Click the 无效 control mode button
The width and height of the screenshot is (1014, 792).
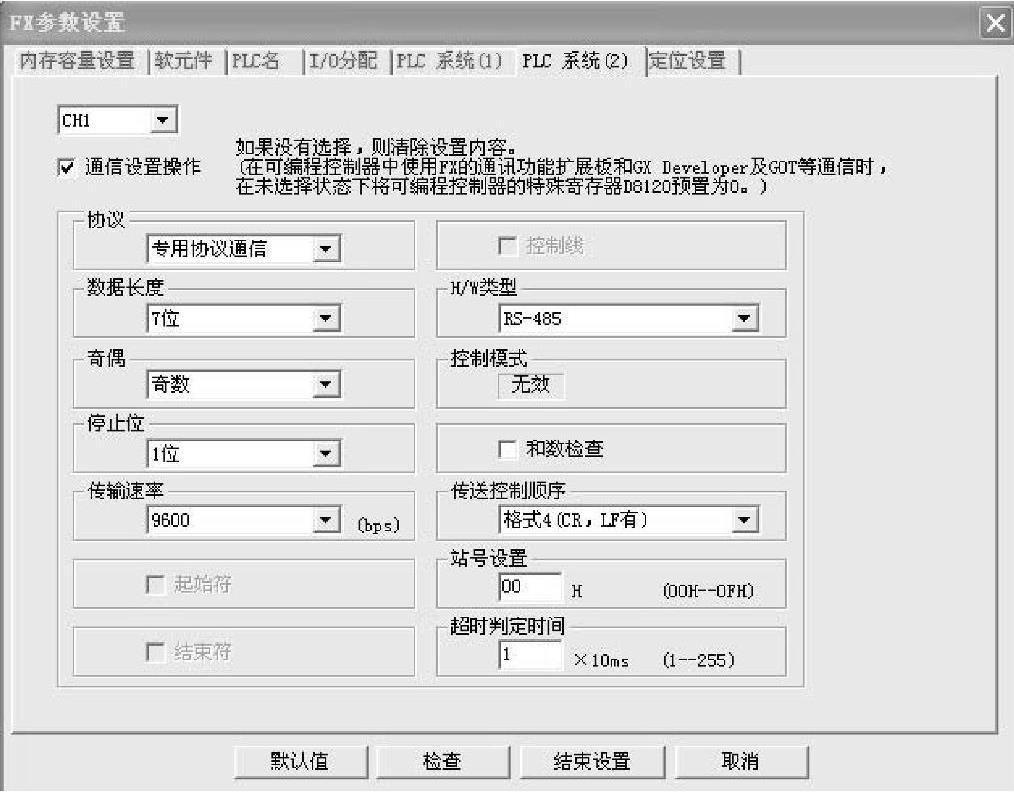point(531,385)
